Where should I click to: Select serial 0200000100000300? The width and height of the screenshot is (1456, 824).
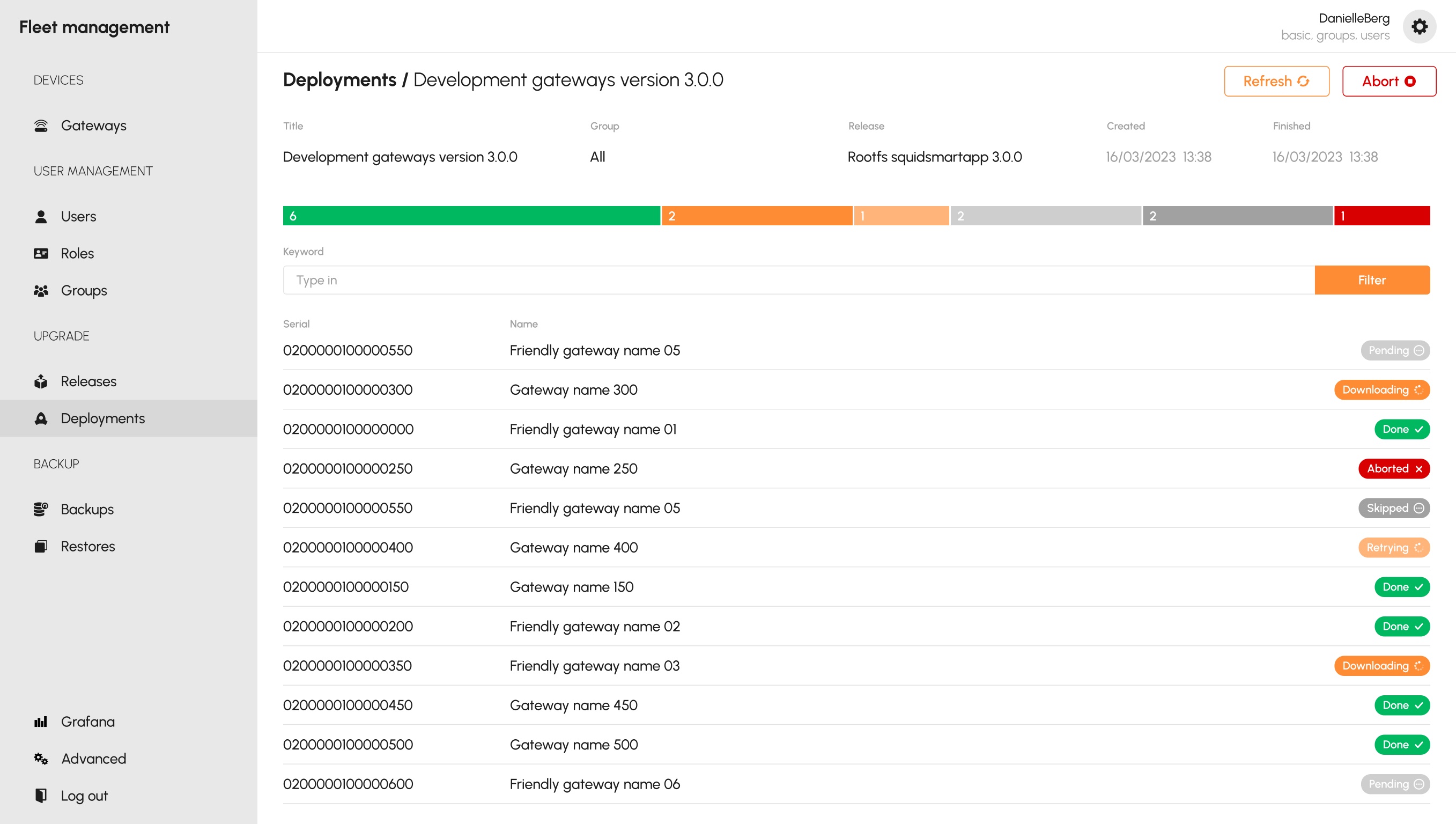coord(348,390)
